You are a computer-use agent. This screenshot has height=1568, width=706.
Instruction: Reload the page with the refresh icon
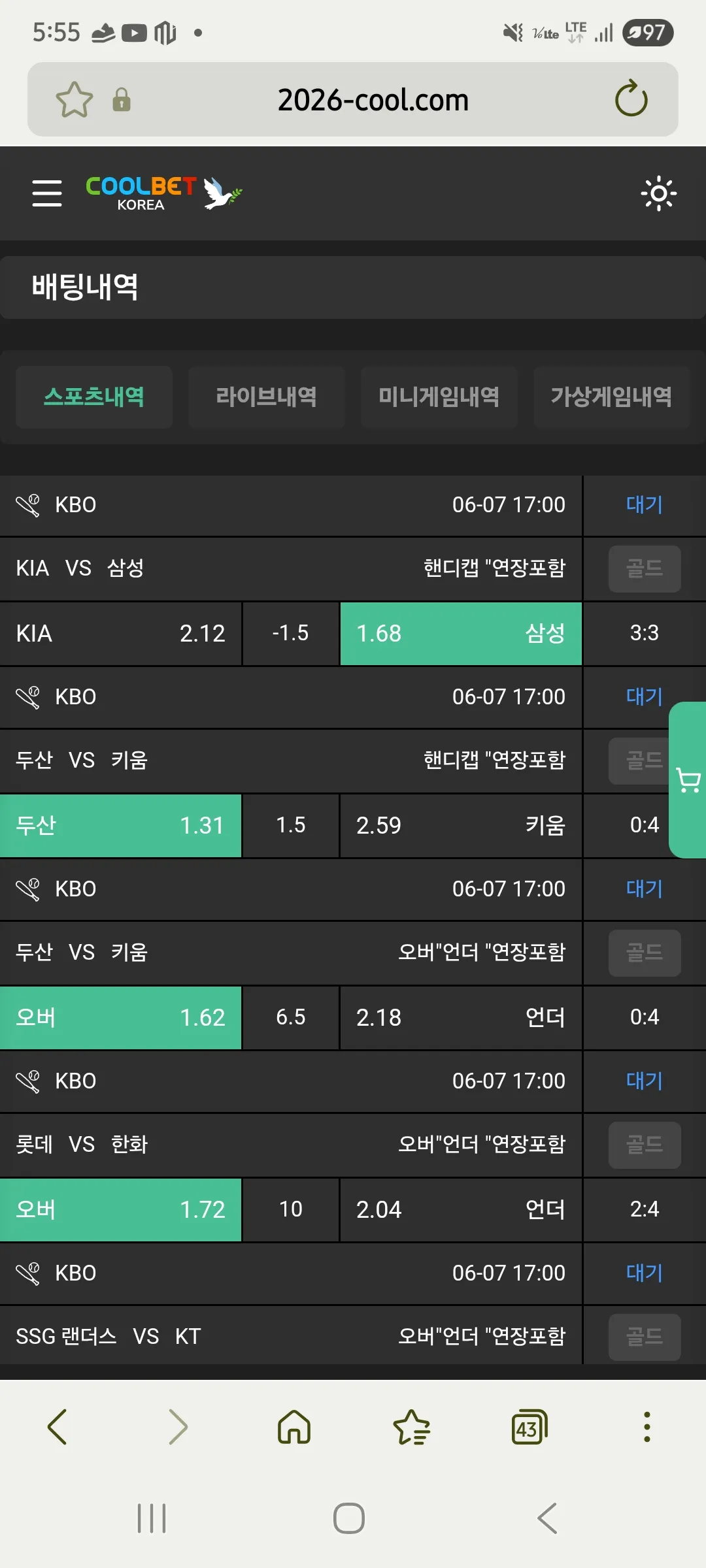pyautogui.click(x=631, y=99)
